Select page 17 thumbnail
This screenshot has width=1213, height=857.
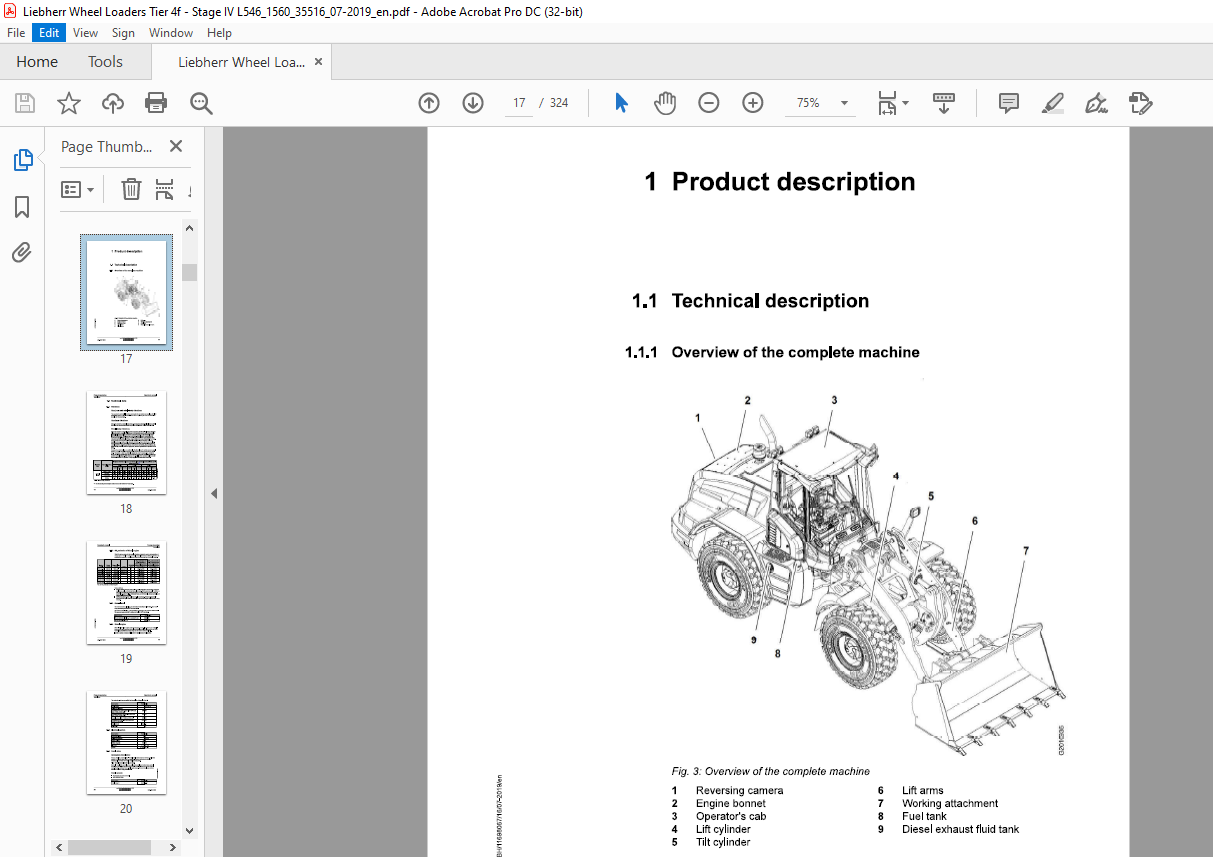click(x=126, y=293)
